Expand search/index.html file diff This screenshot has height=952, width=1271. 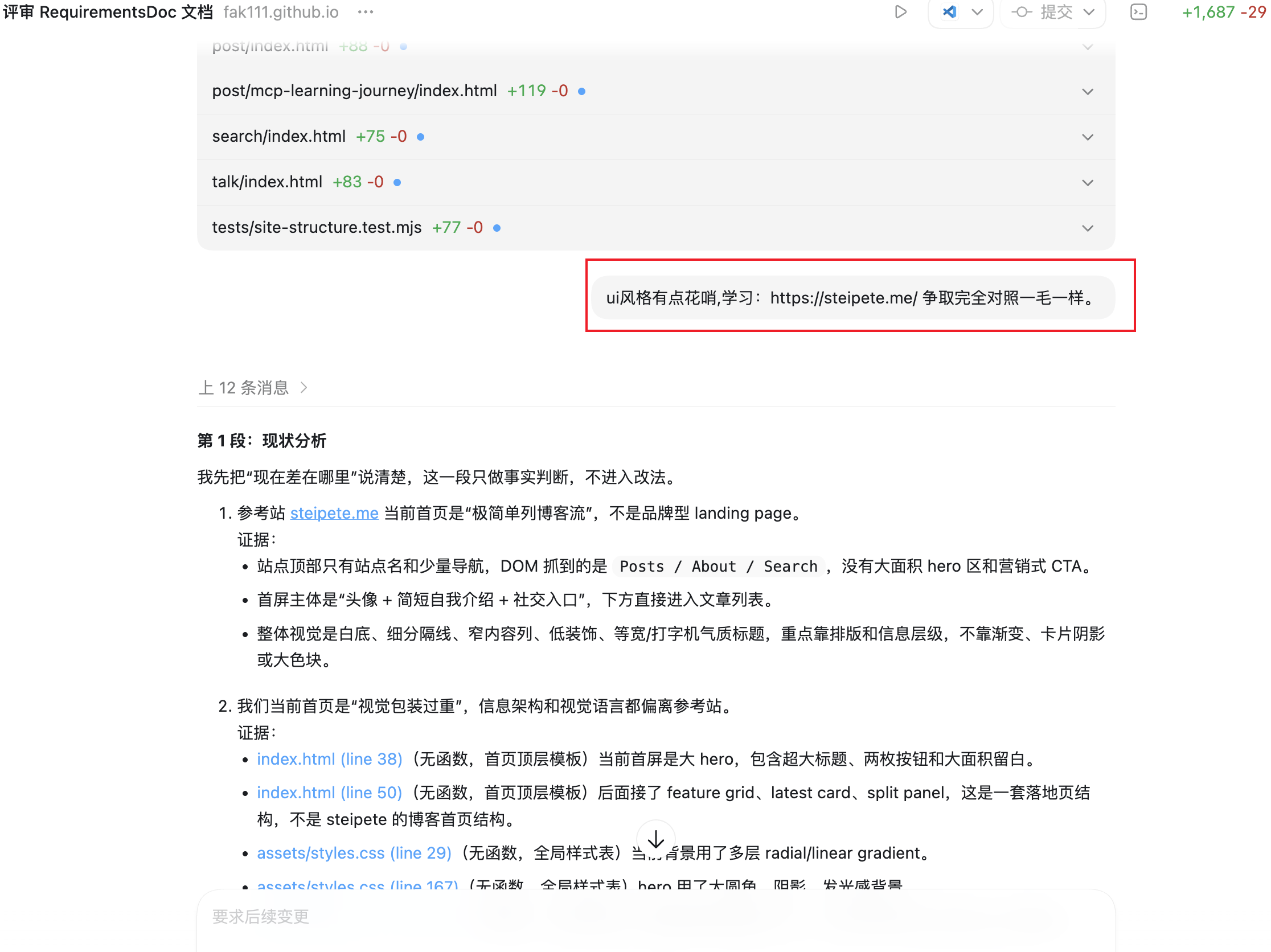pos(1087,137)
